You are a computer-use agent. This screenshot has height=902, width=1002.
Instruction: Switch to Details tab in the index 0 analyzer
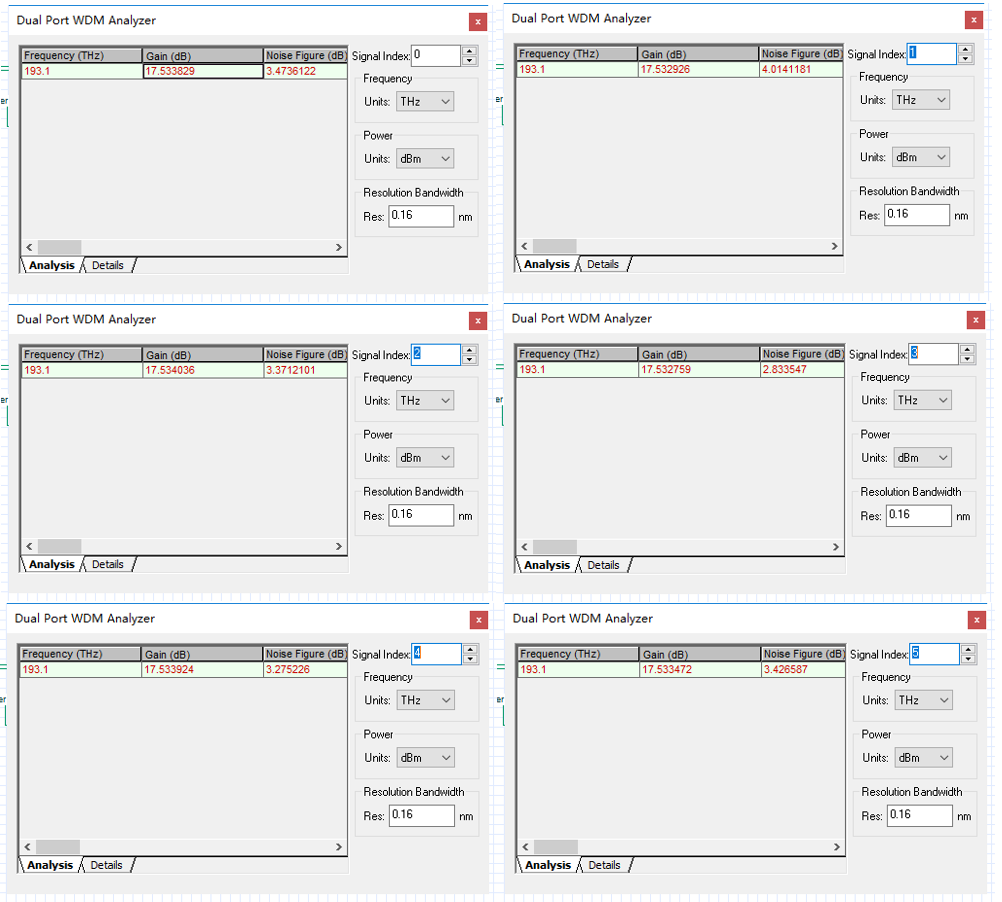tap(108, 265)
